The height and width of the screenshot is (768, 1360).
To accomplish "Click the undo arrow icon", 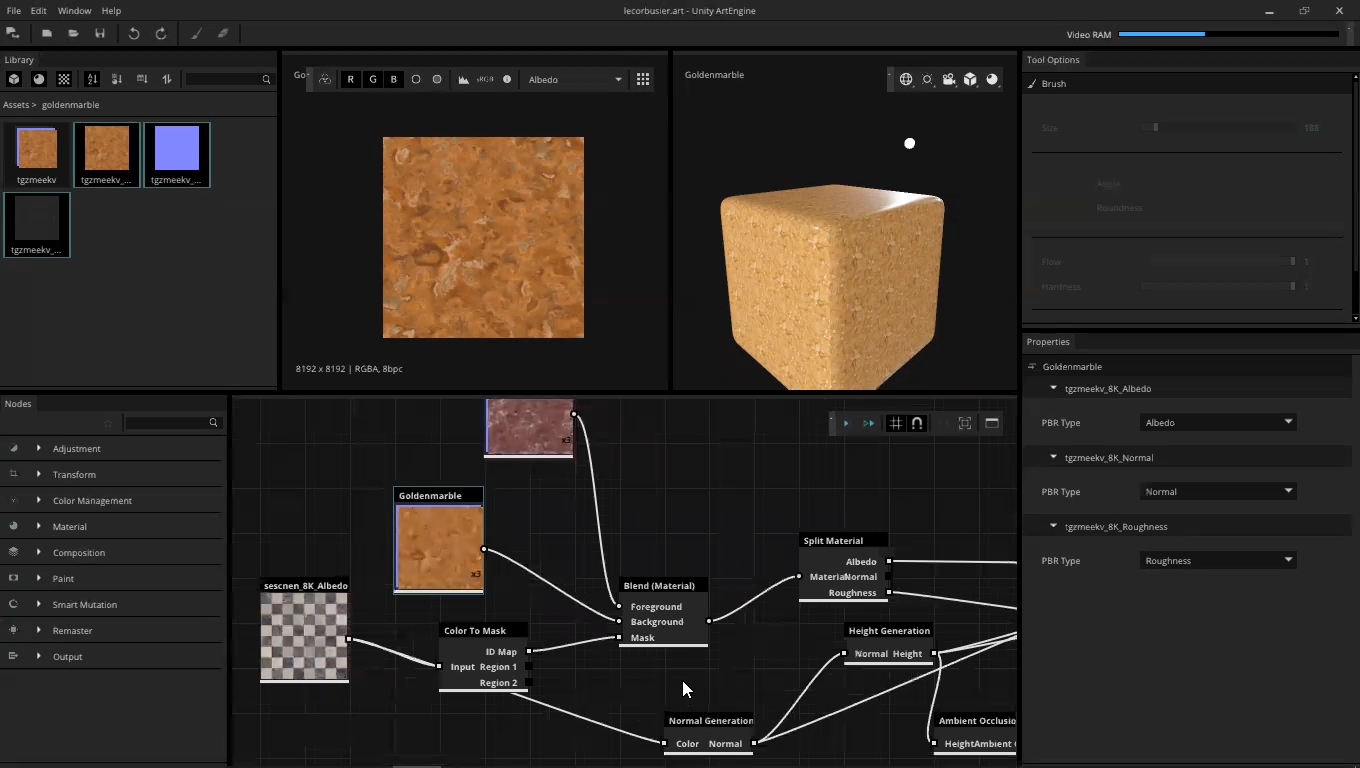I will click(x=134, y=33).
